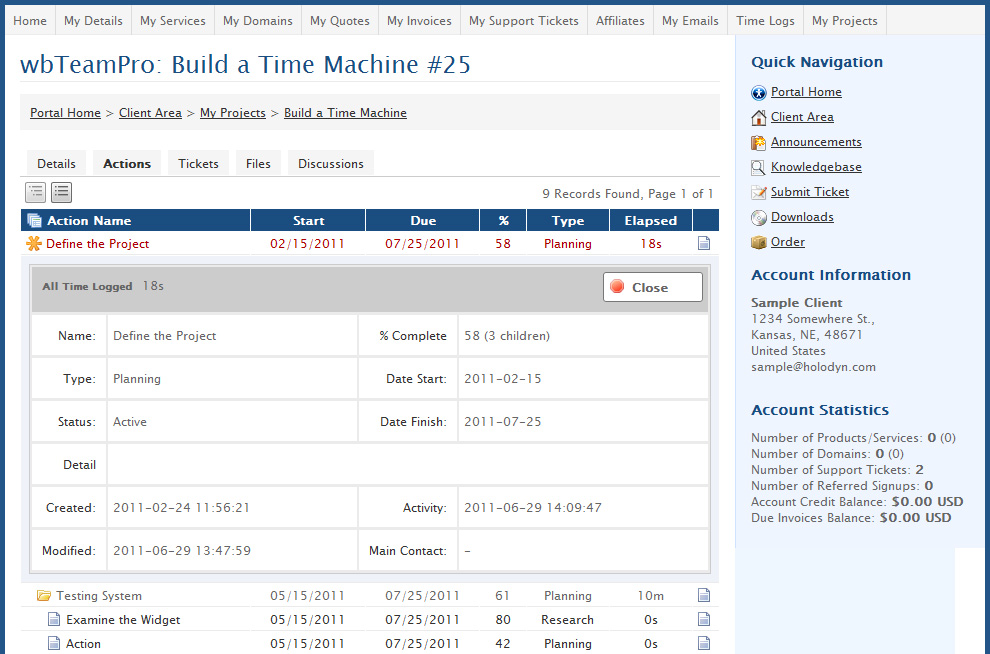Select the Examine the Widget action
Image resolution: width=990 pixels, height=654 pixels.
coord(123,620)
